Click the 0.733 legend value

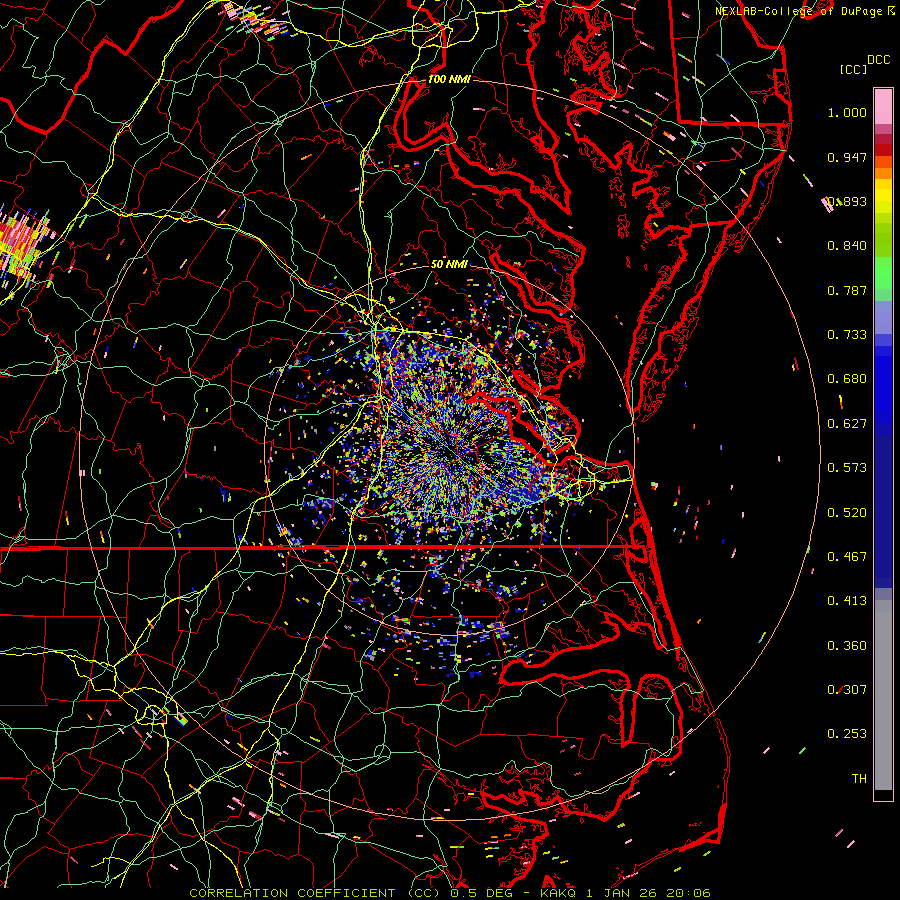click(847, 335)
